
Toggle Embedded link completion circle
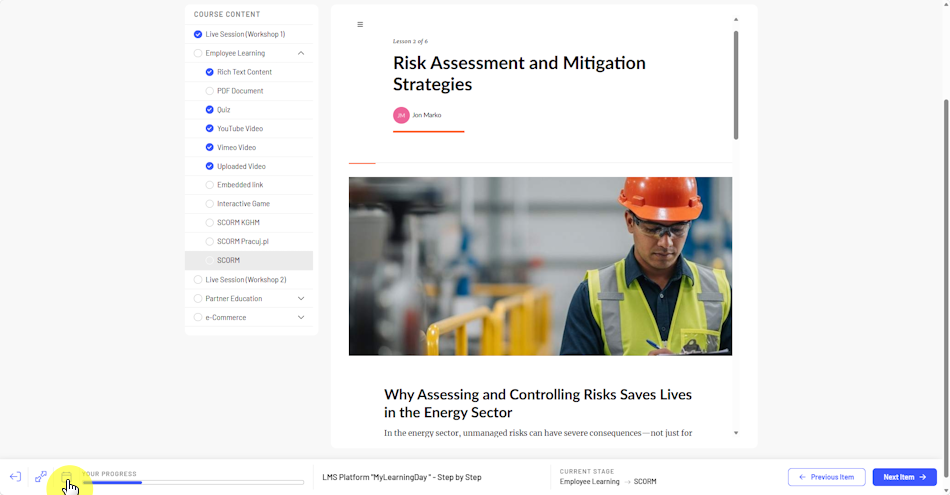(210, 185)
